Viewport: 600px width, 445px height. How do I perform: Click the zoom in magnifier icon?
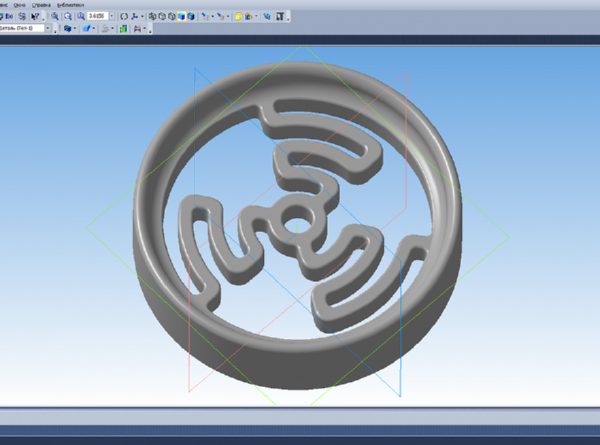55,16
